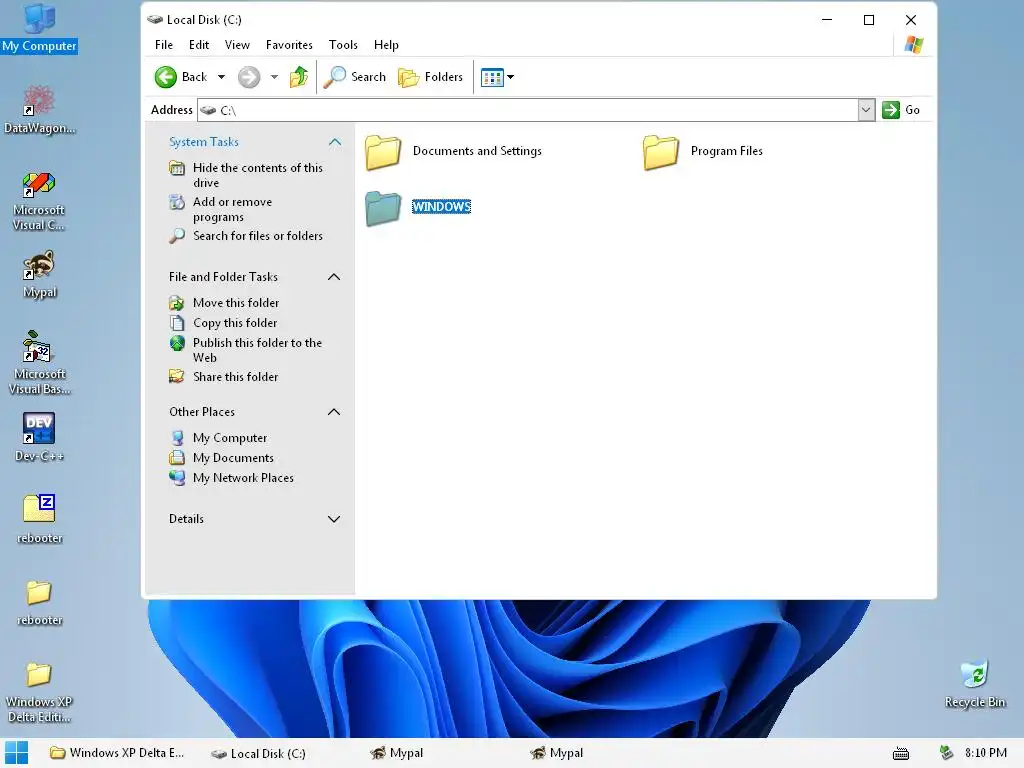This screenshot has height=768, width=1024.
Task: Switch to the second Mypal taskbar item
Action: (557, 753)
